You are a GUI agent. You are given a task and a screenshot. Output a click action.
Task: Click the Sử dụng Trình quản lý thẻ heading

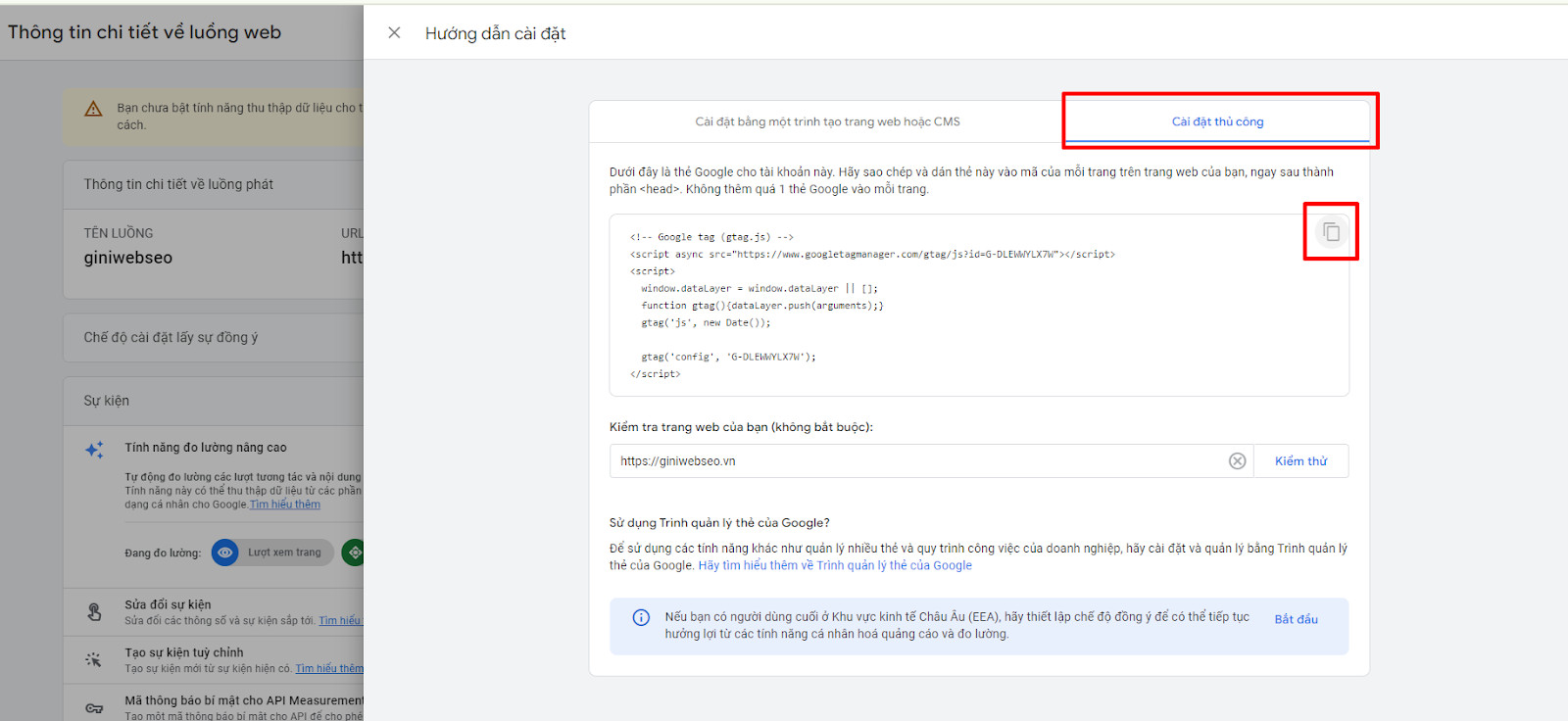(x=719, y=523)
